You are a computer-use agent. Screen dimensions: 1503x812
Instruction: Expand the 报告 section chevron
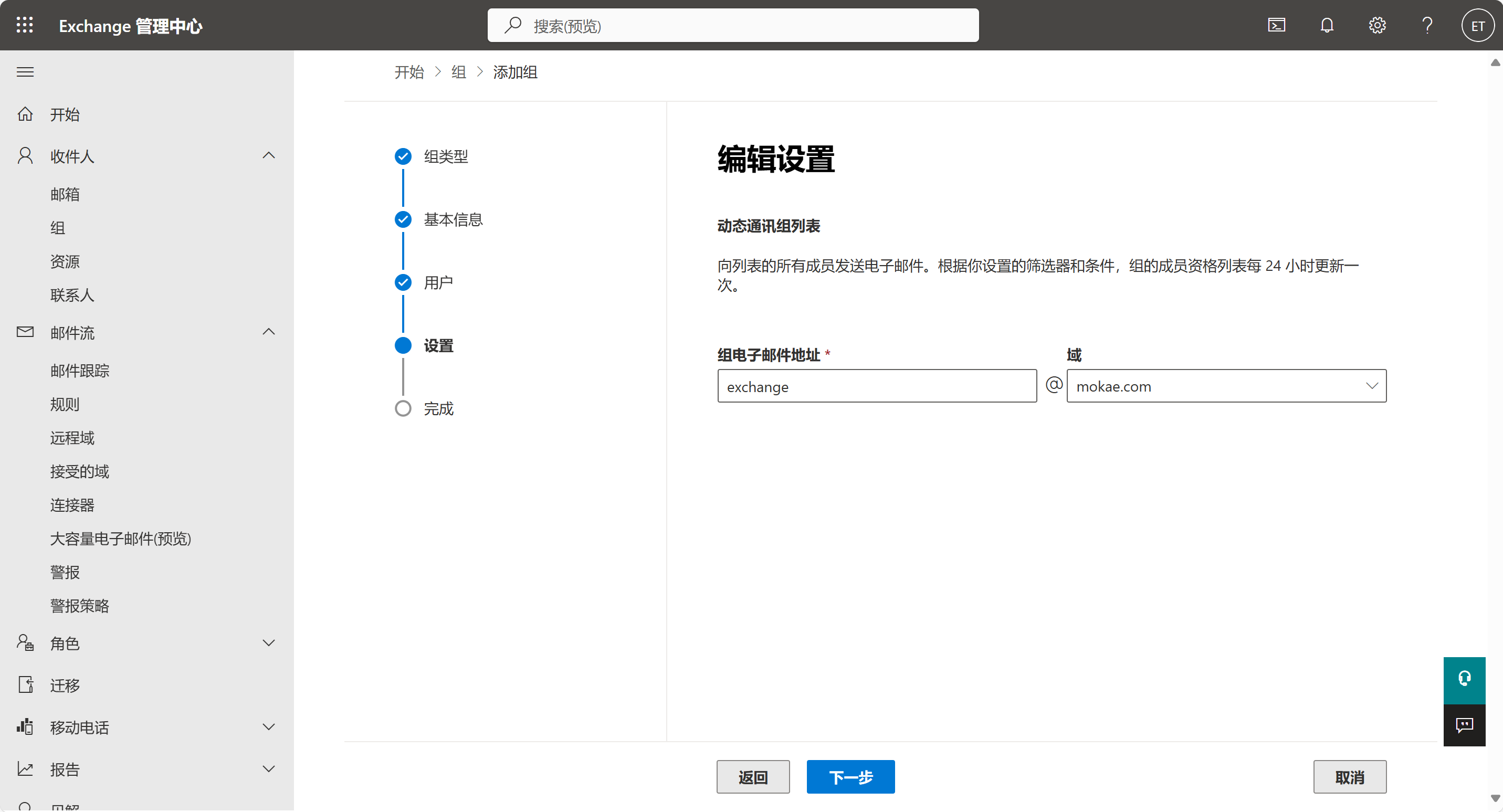coord(268,769)
